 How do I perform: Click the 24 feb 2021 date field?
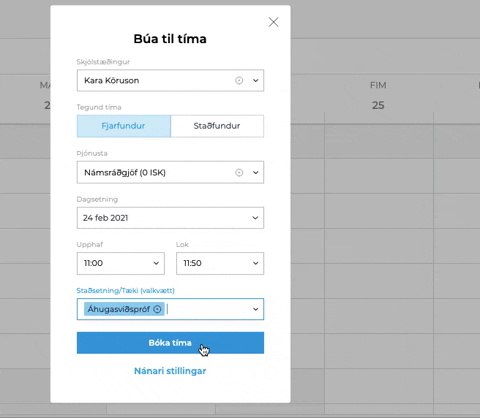(170, 218)
